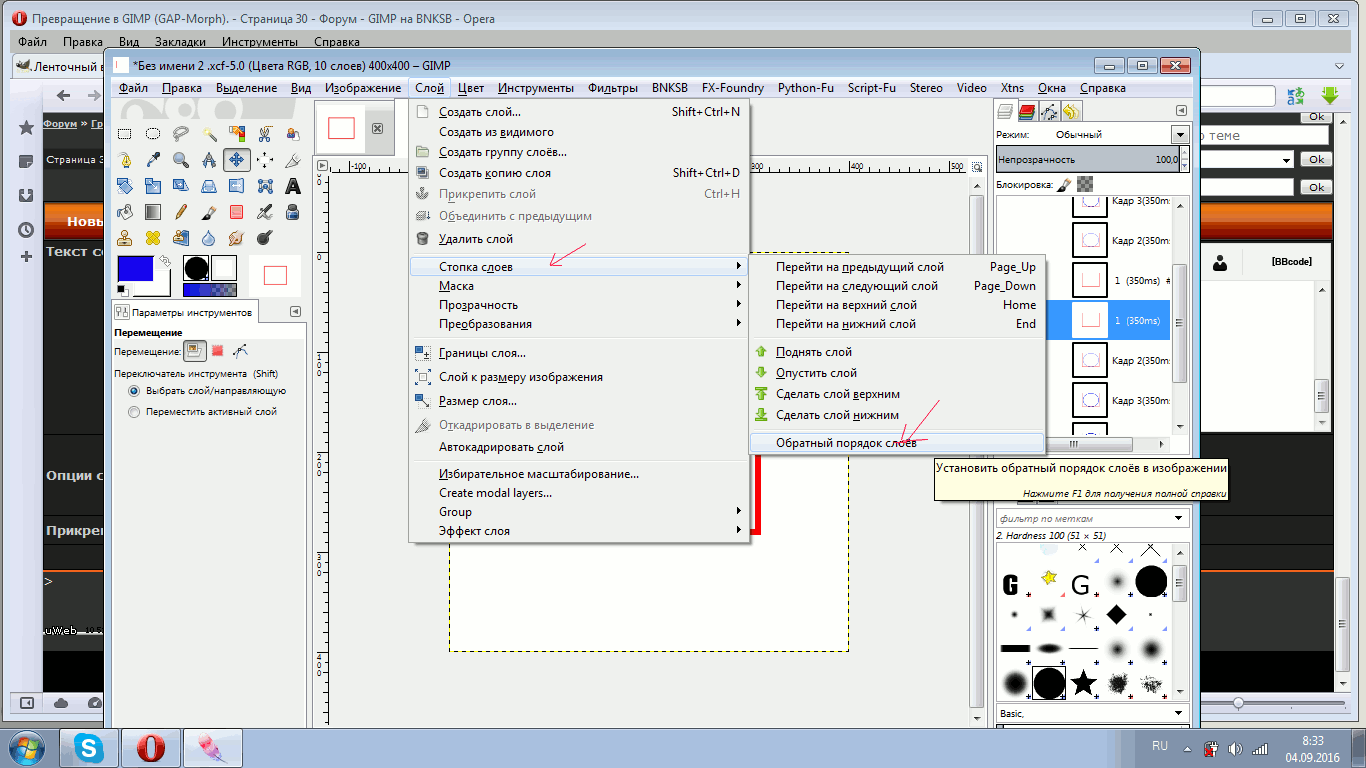Toggle lock pixels brush icon
1366x768 pixels.
pyautogui.click(x=1064, y=184)
